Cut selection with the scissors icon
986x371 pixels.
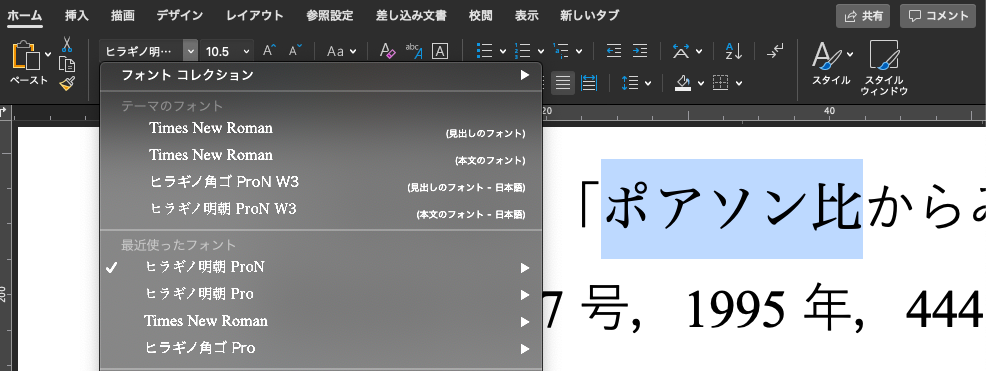click(67, 44)
